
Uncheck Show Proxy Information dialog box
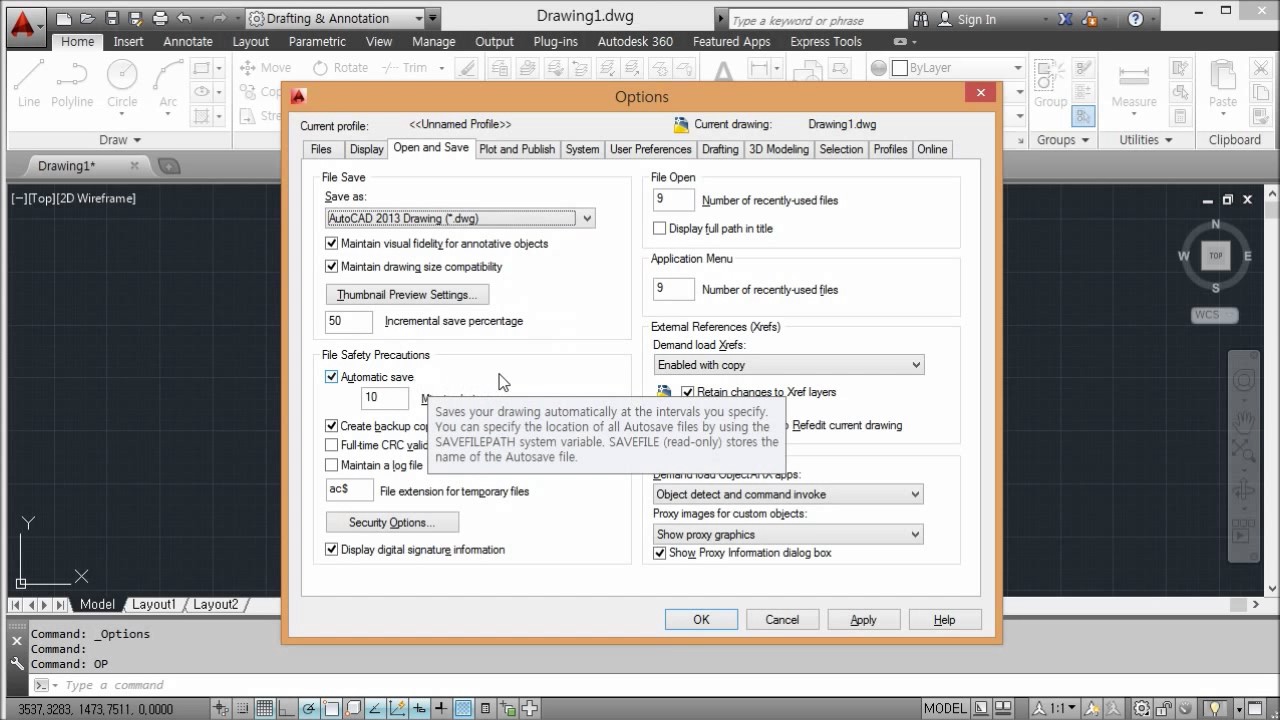(660, 553)
